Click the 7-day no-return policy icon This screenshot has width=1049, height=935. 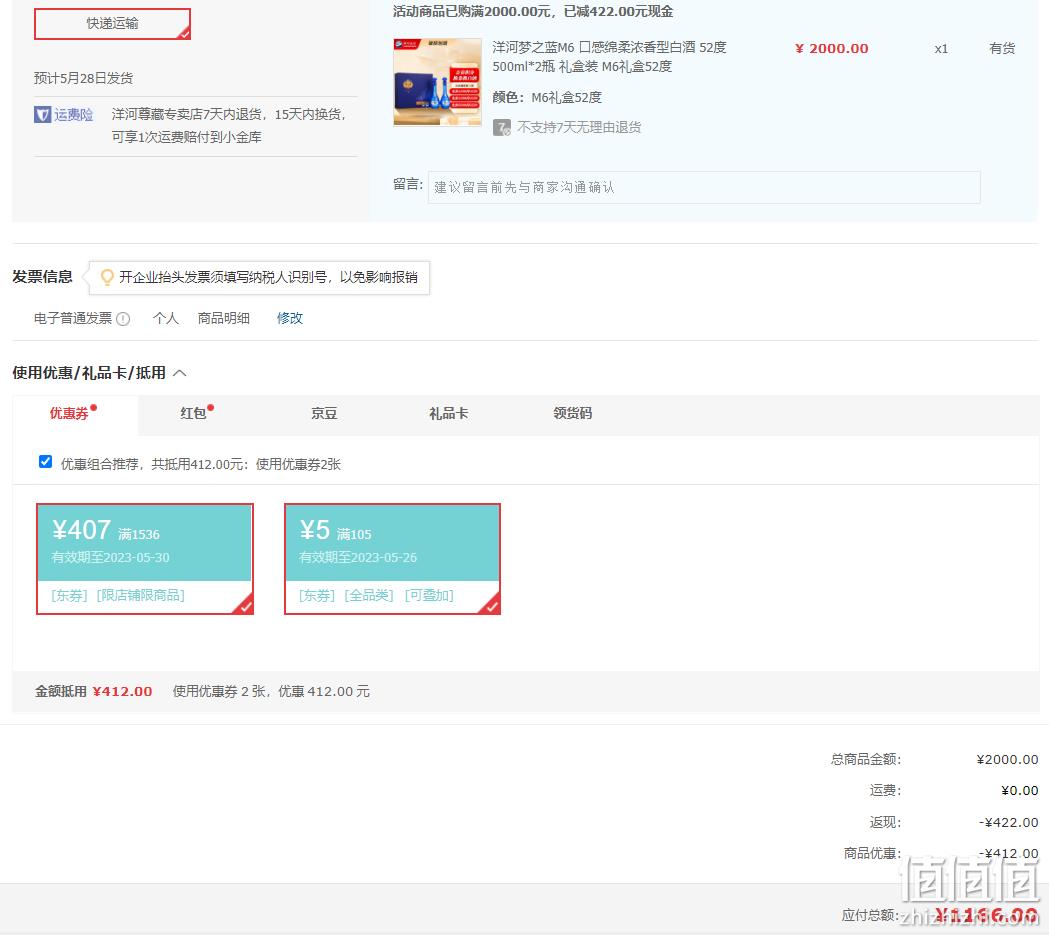[x=502, y=127]
